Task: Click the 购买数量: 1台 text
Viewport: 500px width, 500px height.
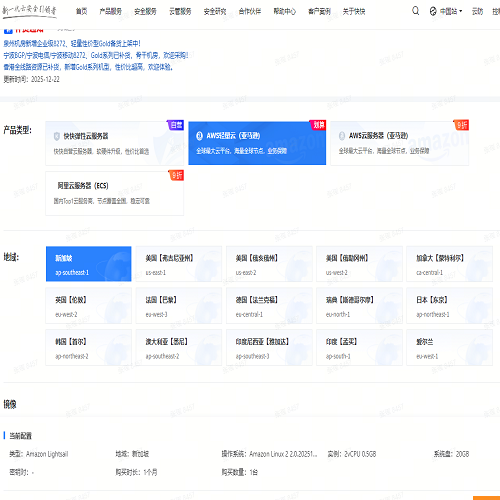Action: click(x=240, y=472)
